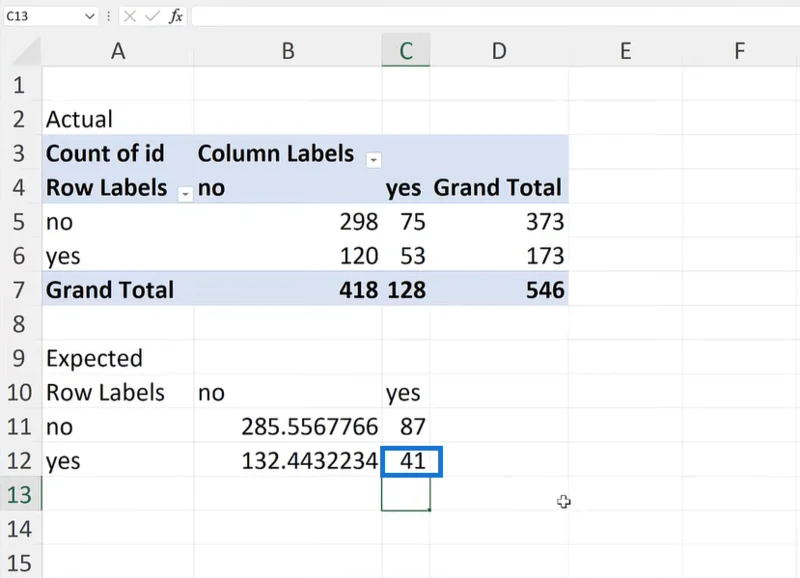Click the cell with value 53
Screen dimensions: 800x578
point(406,256)
